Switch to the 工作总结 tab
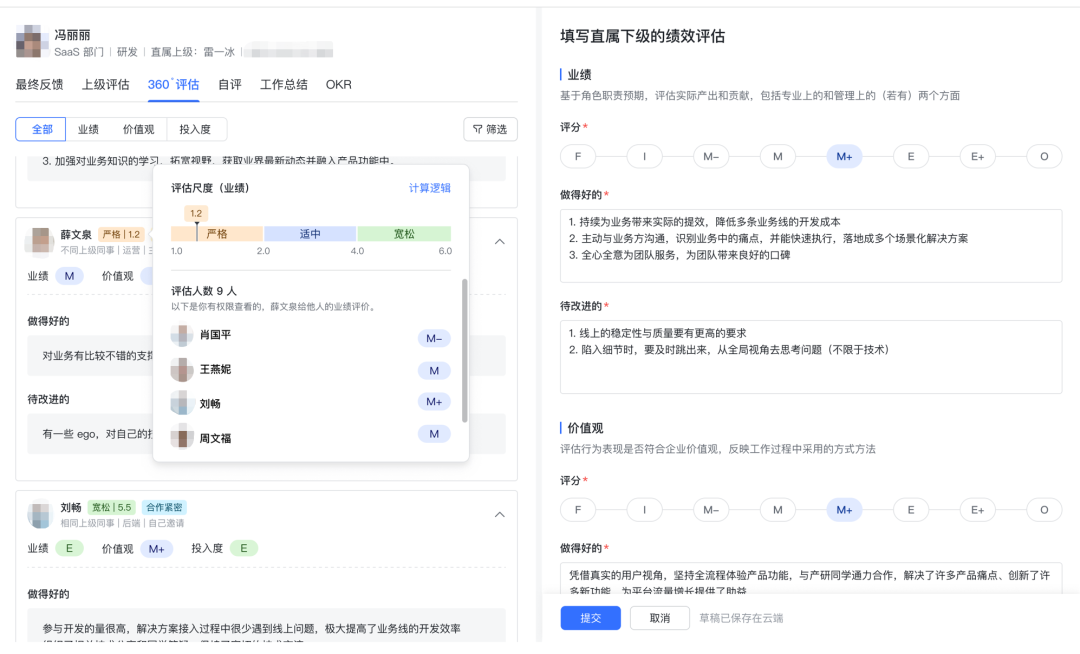 pyautogui.click(x=287, y=85)
